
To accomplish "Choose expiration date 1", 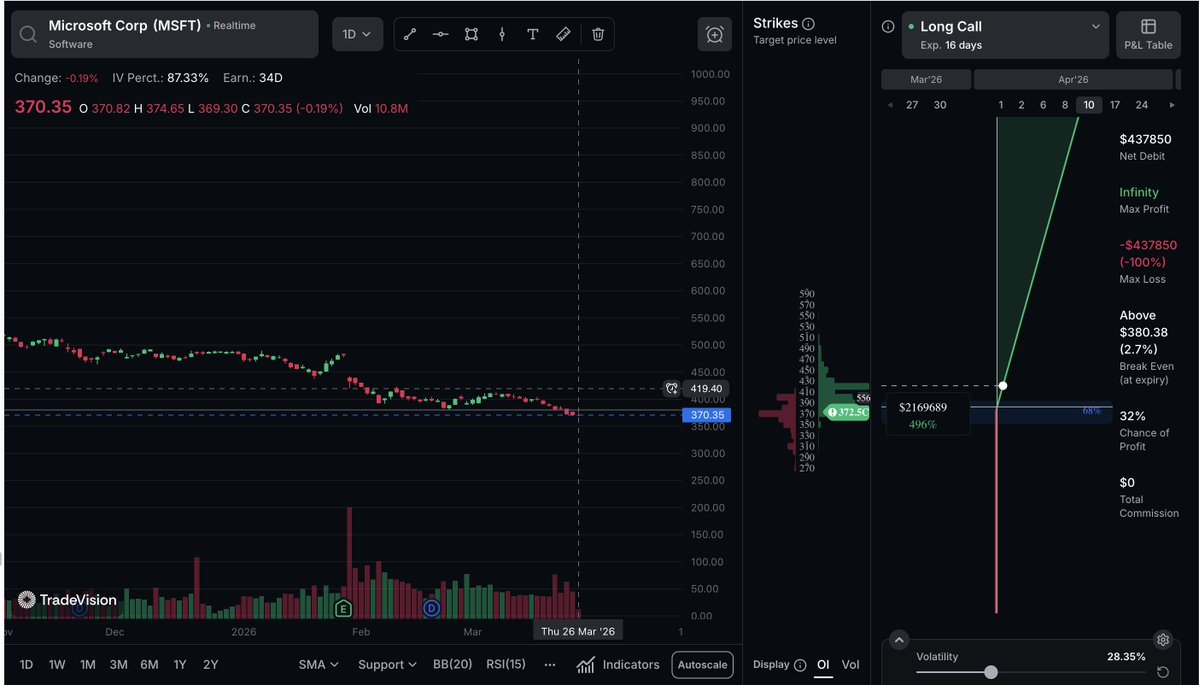I will coord(1000,105).
